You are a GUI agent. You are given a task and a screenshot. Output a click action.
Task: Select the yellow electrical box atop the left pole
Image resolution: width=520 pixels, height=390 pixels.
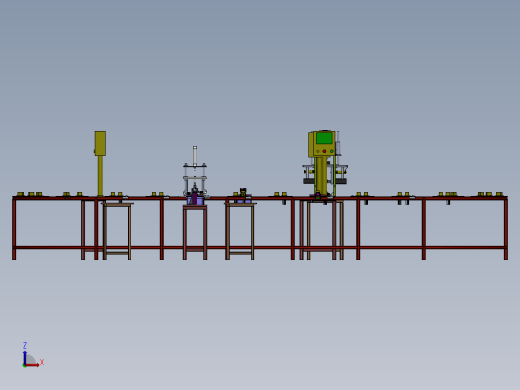[x=100, y=143]
